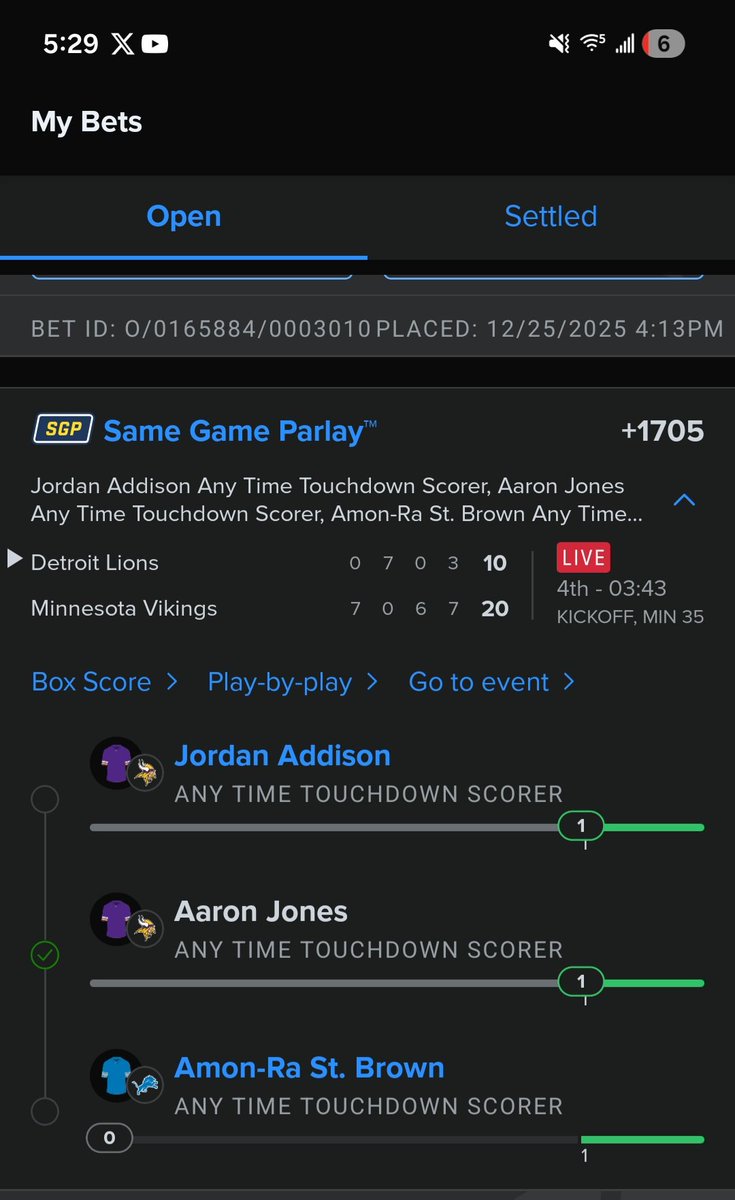Open the YouTube icon in status bar
The width and height of the screenshot is (735, 1200).
click(x=154, y=44)
